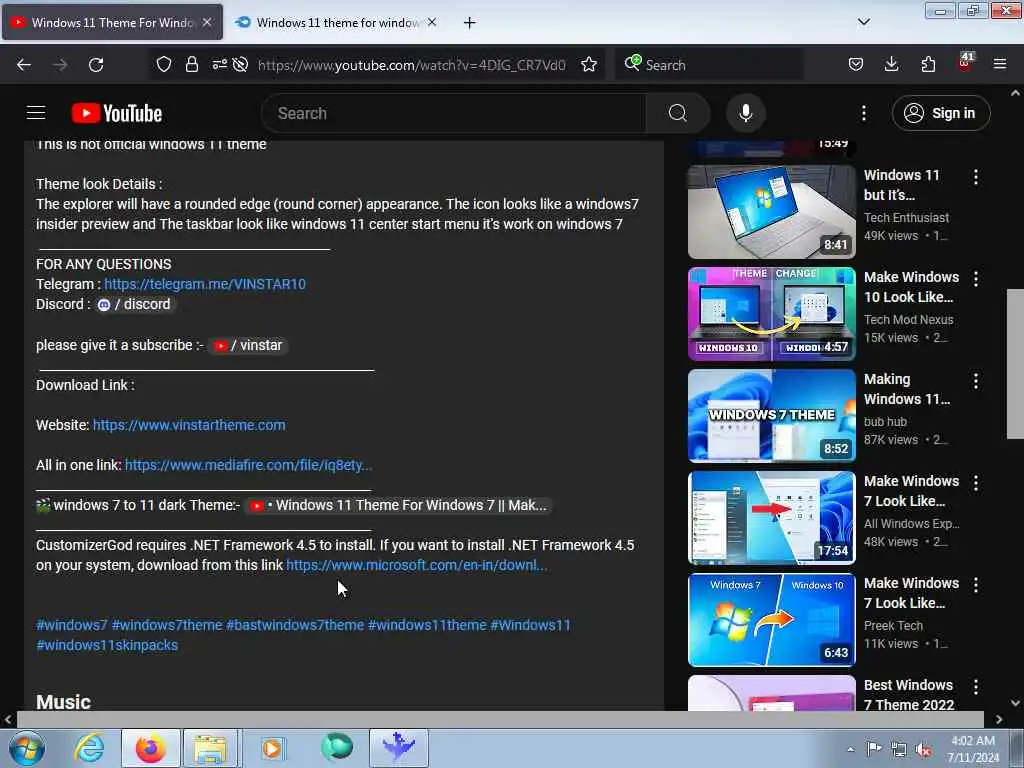
Task: Open the 6:43 Windows 7 to Windows 10 thumbnail
Action: pos(771,619)
